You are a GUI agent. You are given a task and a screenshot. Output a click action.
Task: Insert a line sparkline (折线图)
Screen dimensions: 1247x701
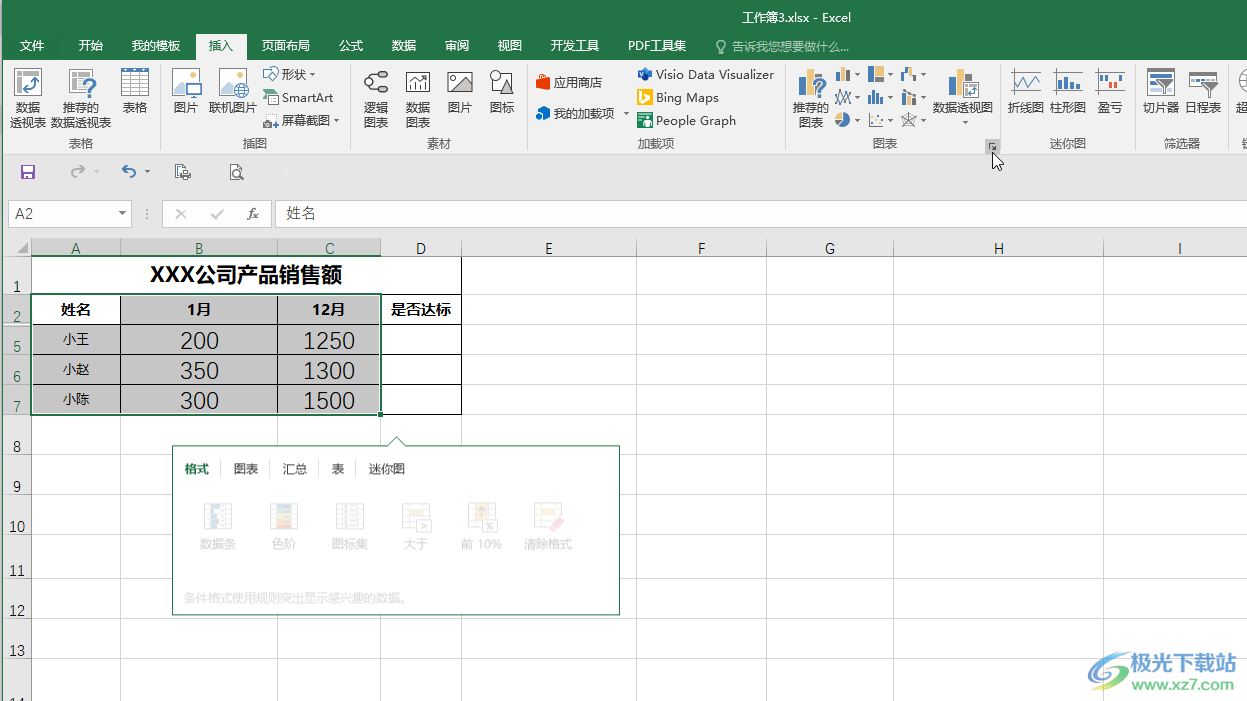coord(1025,91)
